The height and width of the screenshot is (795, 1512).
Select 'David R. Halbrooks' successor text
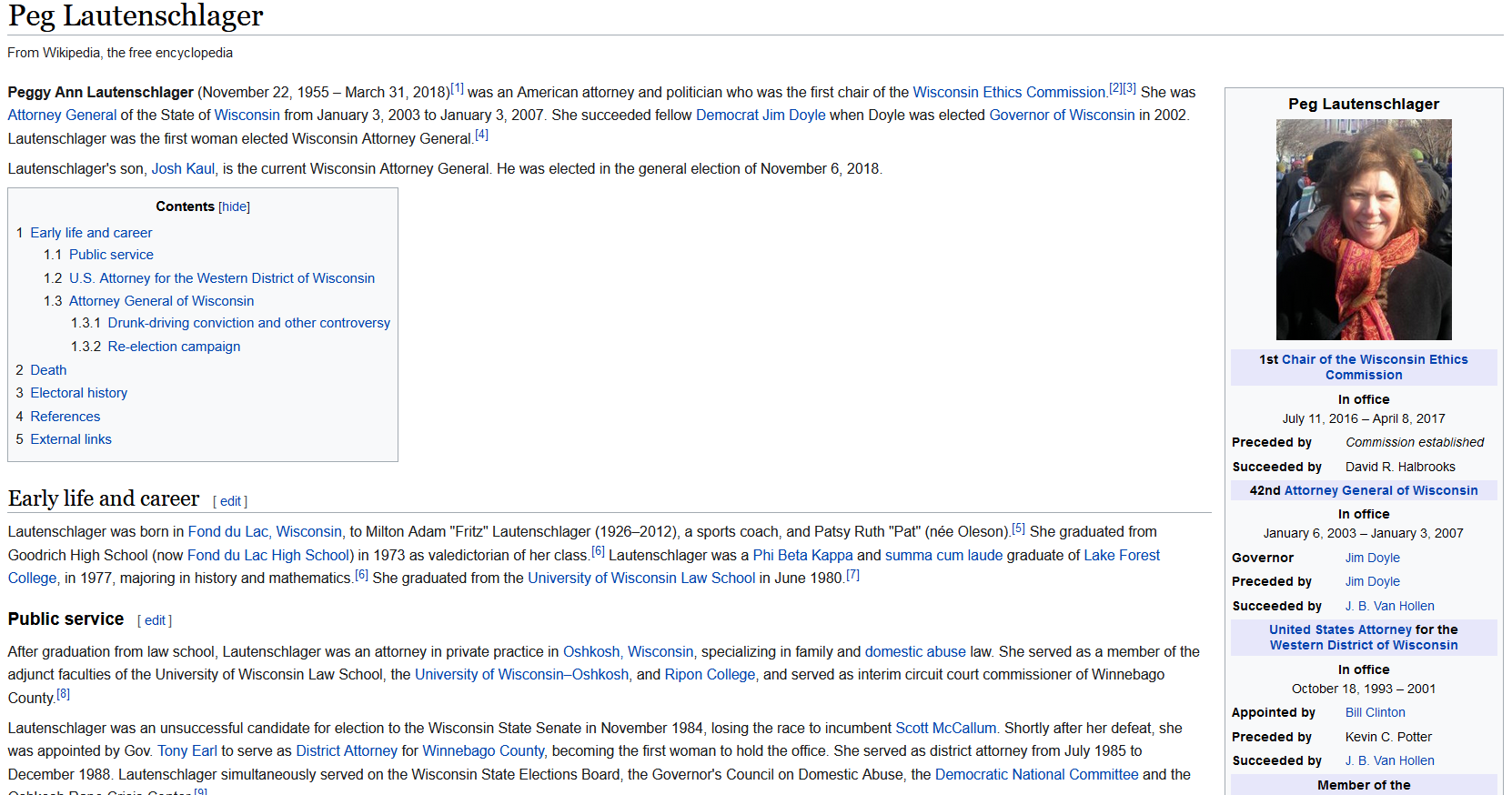tap(1400, 467)
